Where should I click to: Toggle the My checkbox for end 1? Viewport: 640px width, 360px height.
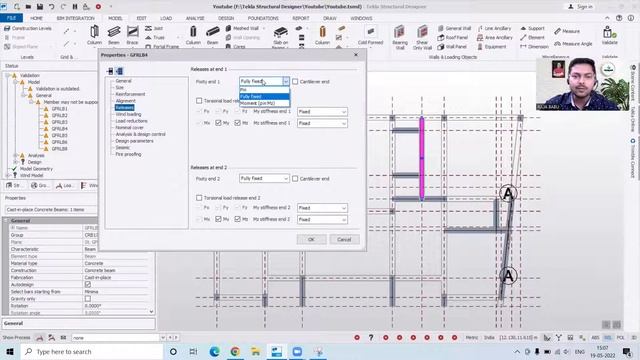pyautogui.click(x=218, y=123)
